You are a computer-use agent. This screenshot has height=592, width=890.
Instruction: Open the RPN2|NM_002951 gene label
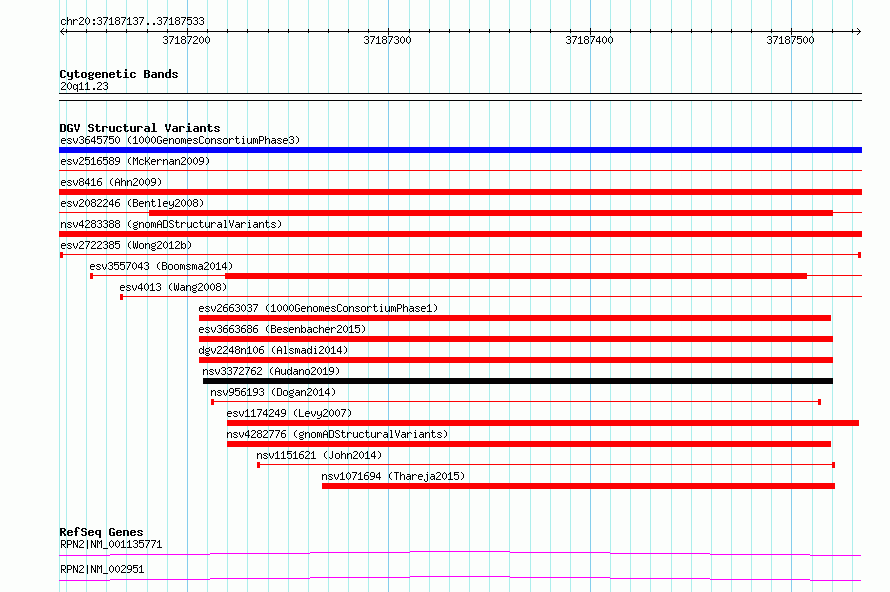click(102, 569)
